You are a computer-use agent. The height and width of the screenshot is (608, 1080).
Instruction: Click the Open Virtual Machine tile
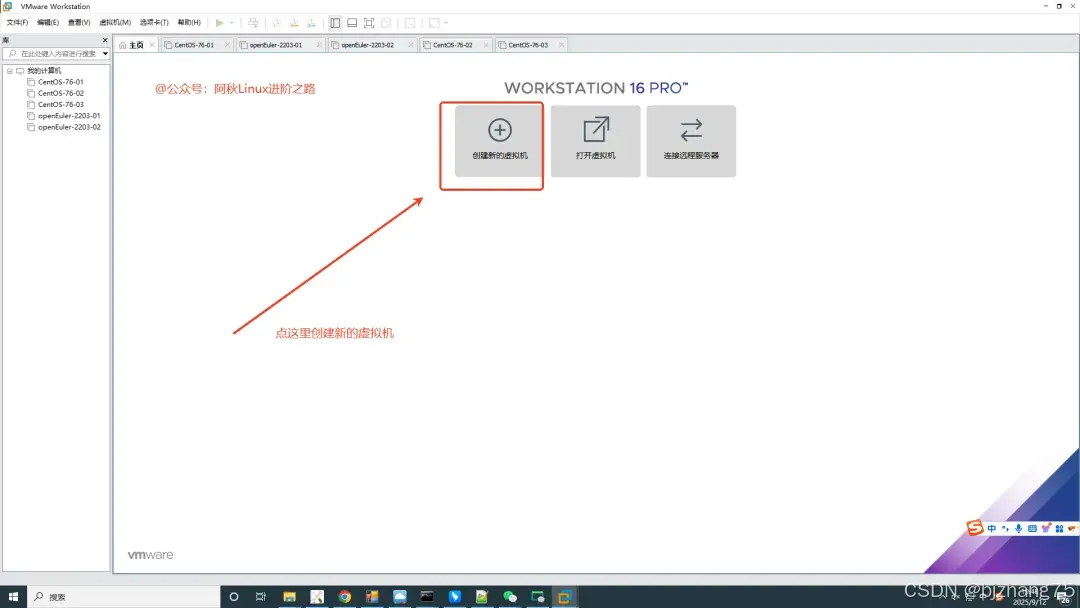tap(595, 141)
